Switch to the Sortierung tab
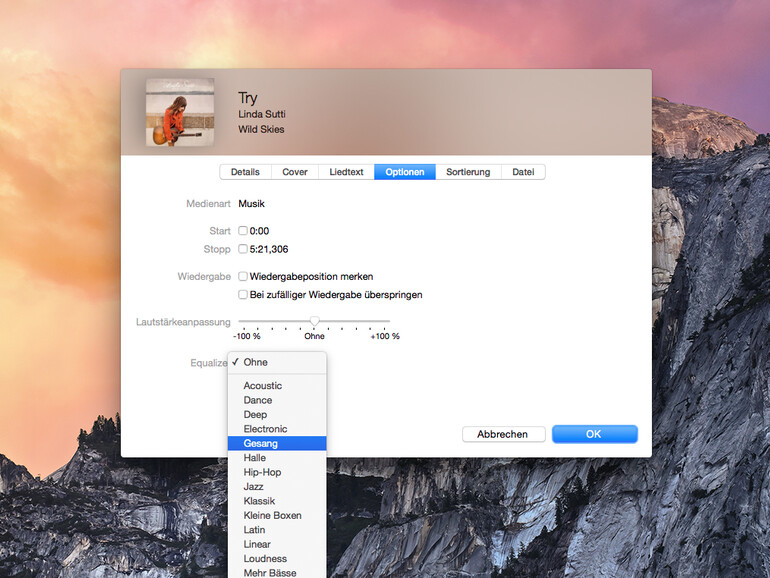This screenshot has height=578, width=770. [468, 172]
